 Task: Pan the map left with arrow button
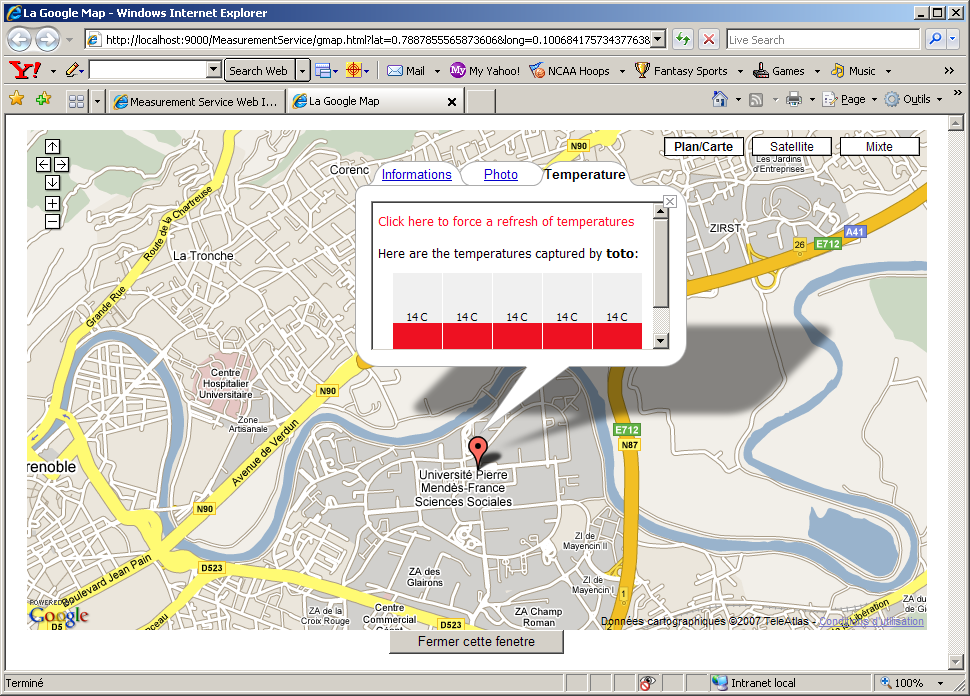(43, 164)
